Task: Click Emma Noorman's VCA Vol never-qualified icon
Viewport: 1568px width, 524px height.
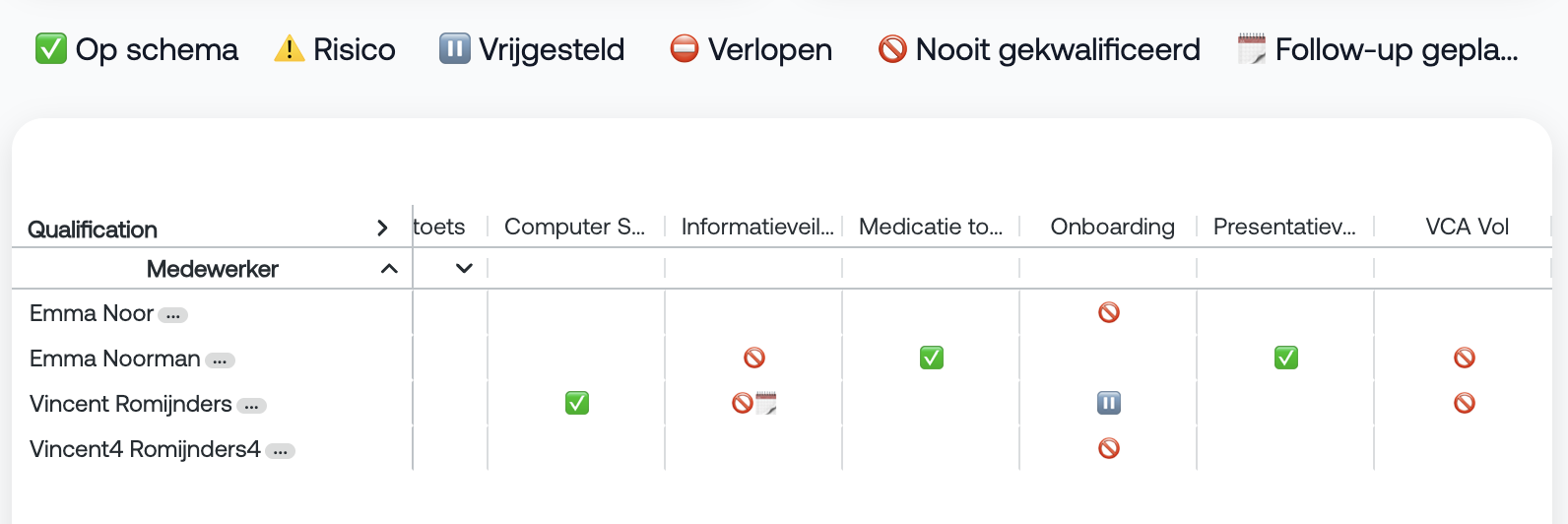Action: click(1465, 358)
